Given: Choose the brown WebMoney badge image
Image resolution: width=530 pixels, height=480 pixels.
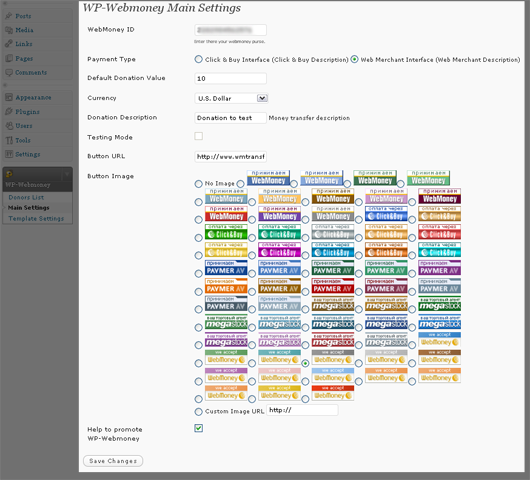Looking at the screenshot, I should point(333,196).
